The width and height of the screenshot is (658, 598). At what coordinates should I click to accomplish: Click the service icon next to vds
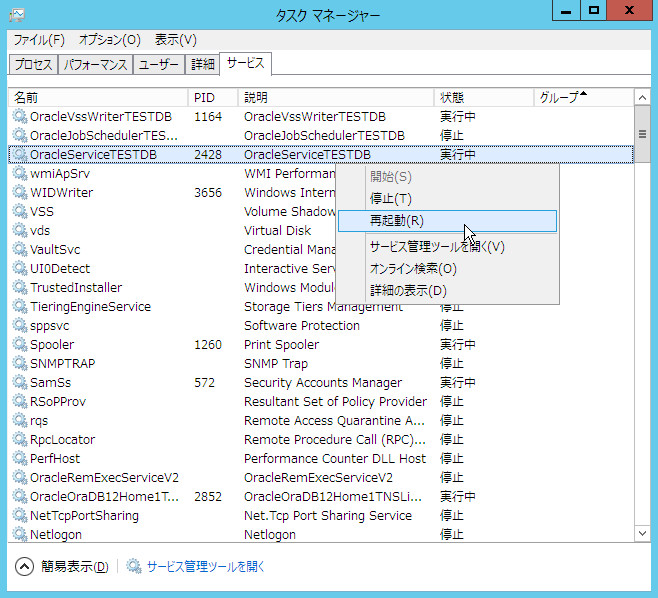[x=20, y=230]
